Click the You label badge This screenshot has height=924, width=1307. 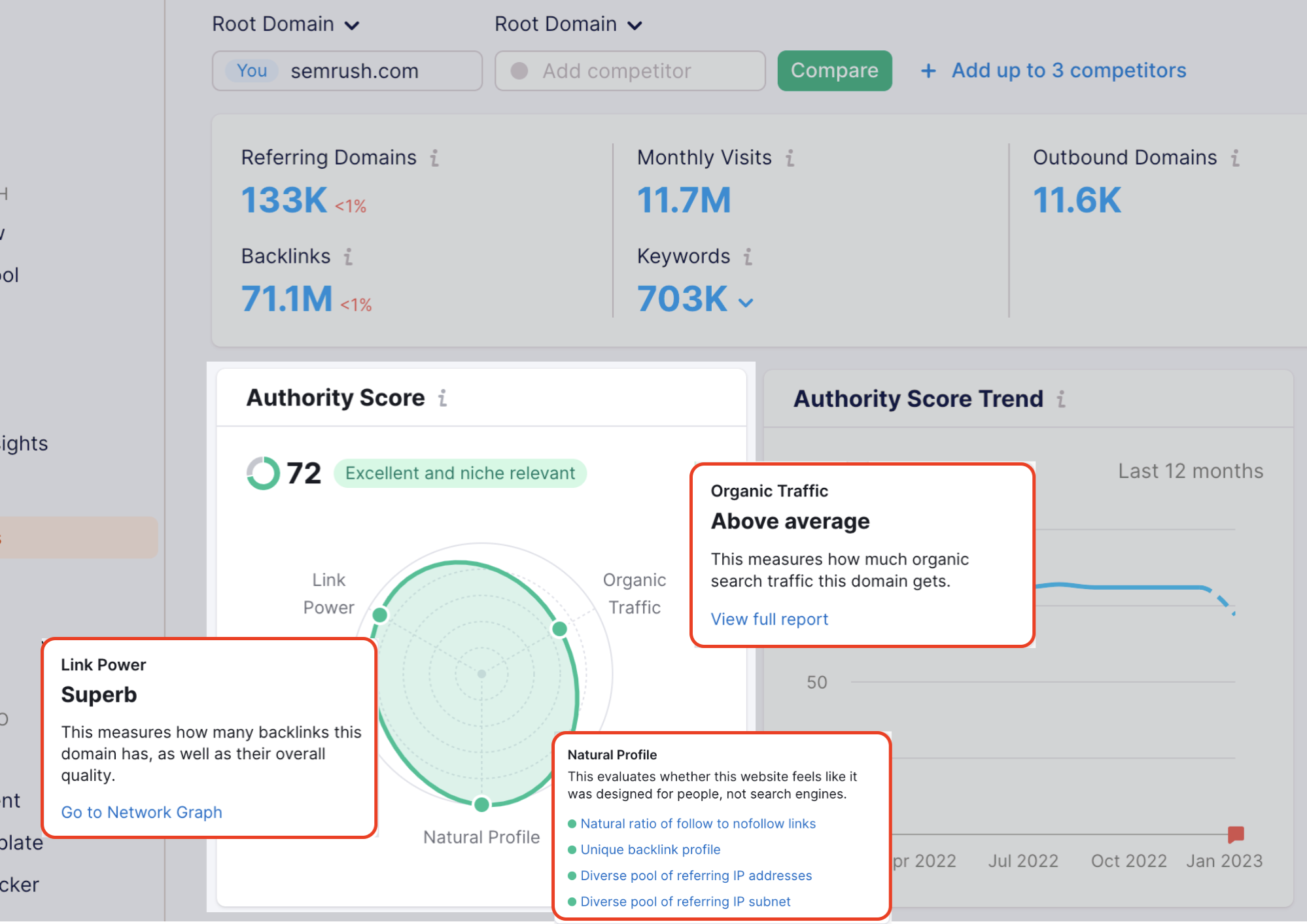click(x=252, y=71)
